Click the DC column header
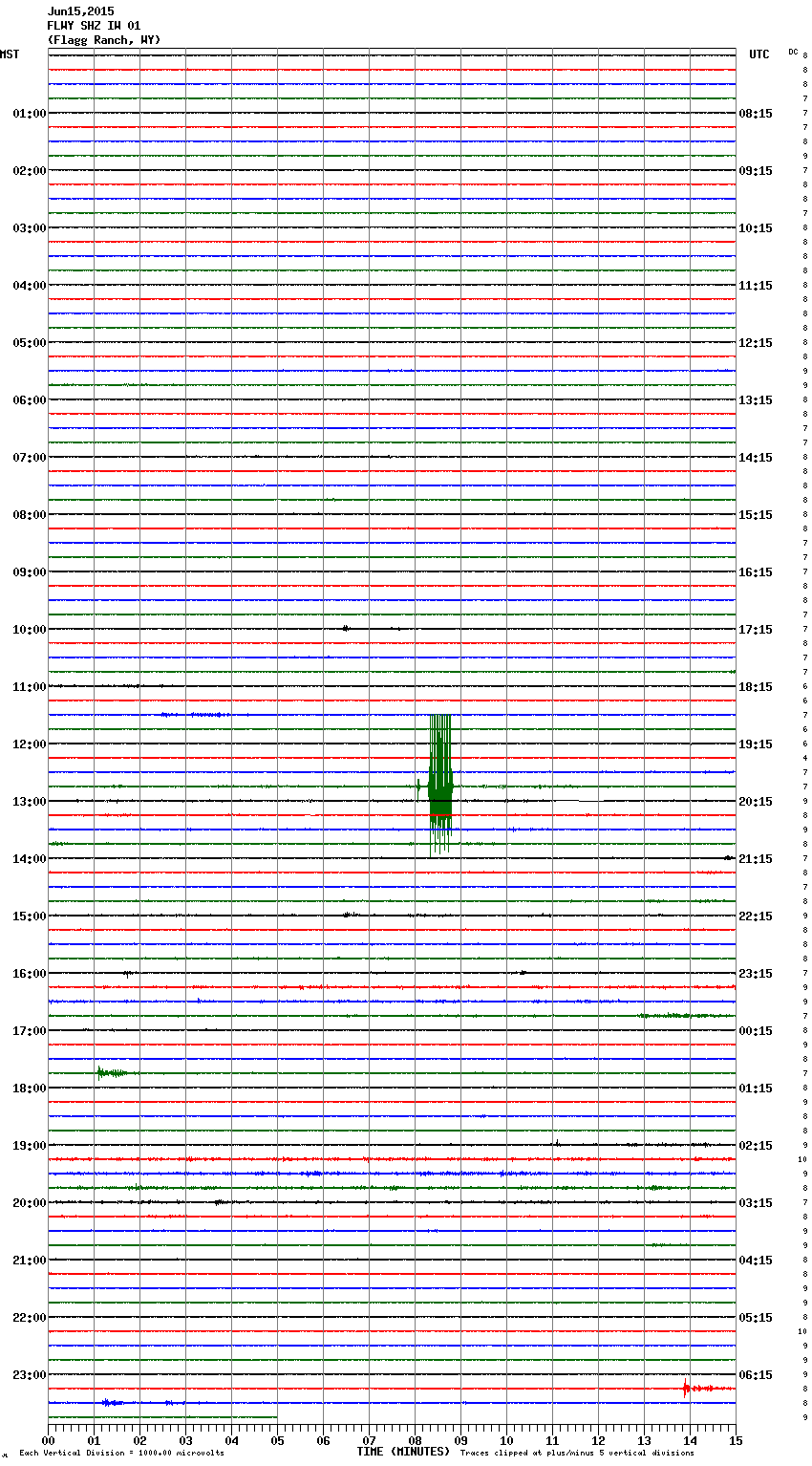Image resolution: width=812 pixels, height=1466 pixels. click(x=793, y=52)
